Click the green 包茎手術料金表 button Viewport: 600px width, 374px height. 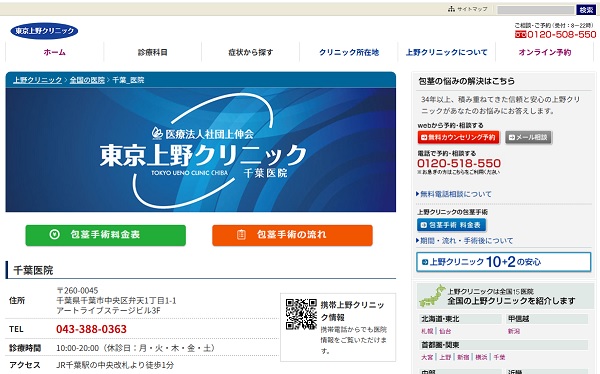click(106, 235)
